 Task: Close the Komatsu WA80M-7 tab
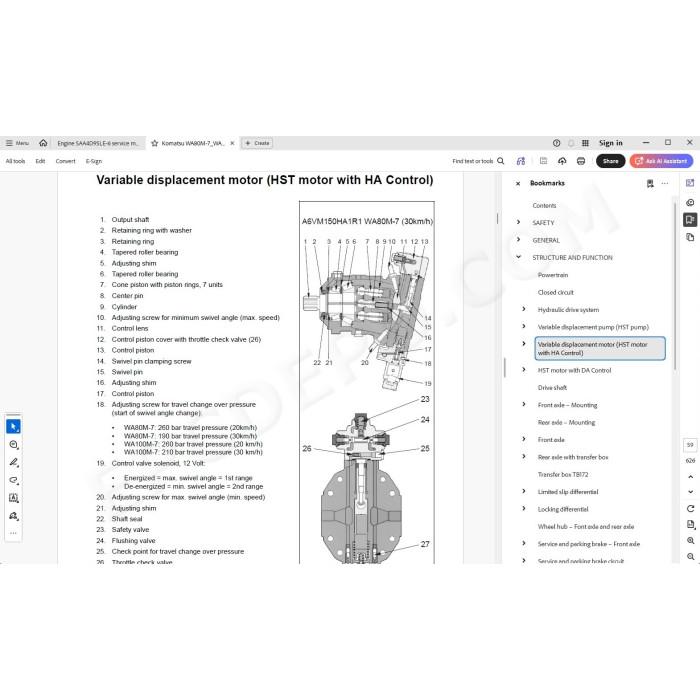pos(232,143)
